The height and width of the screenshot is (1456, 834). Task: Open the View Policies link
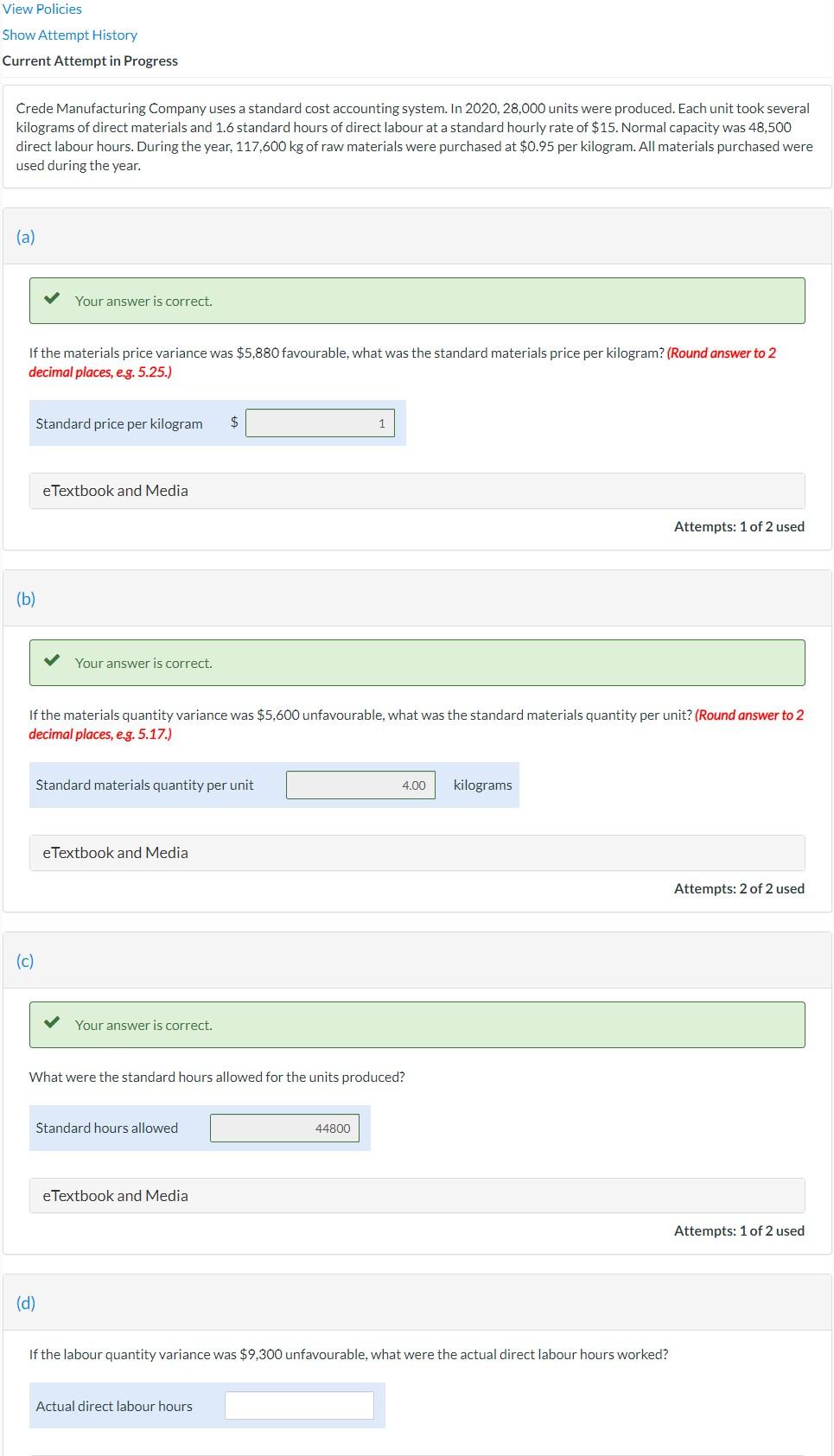(x=41, y=9)
